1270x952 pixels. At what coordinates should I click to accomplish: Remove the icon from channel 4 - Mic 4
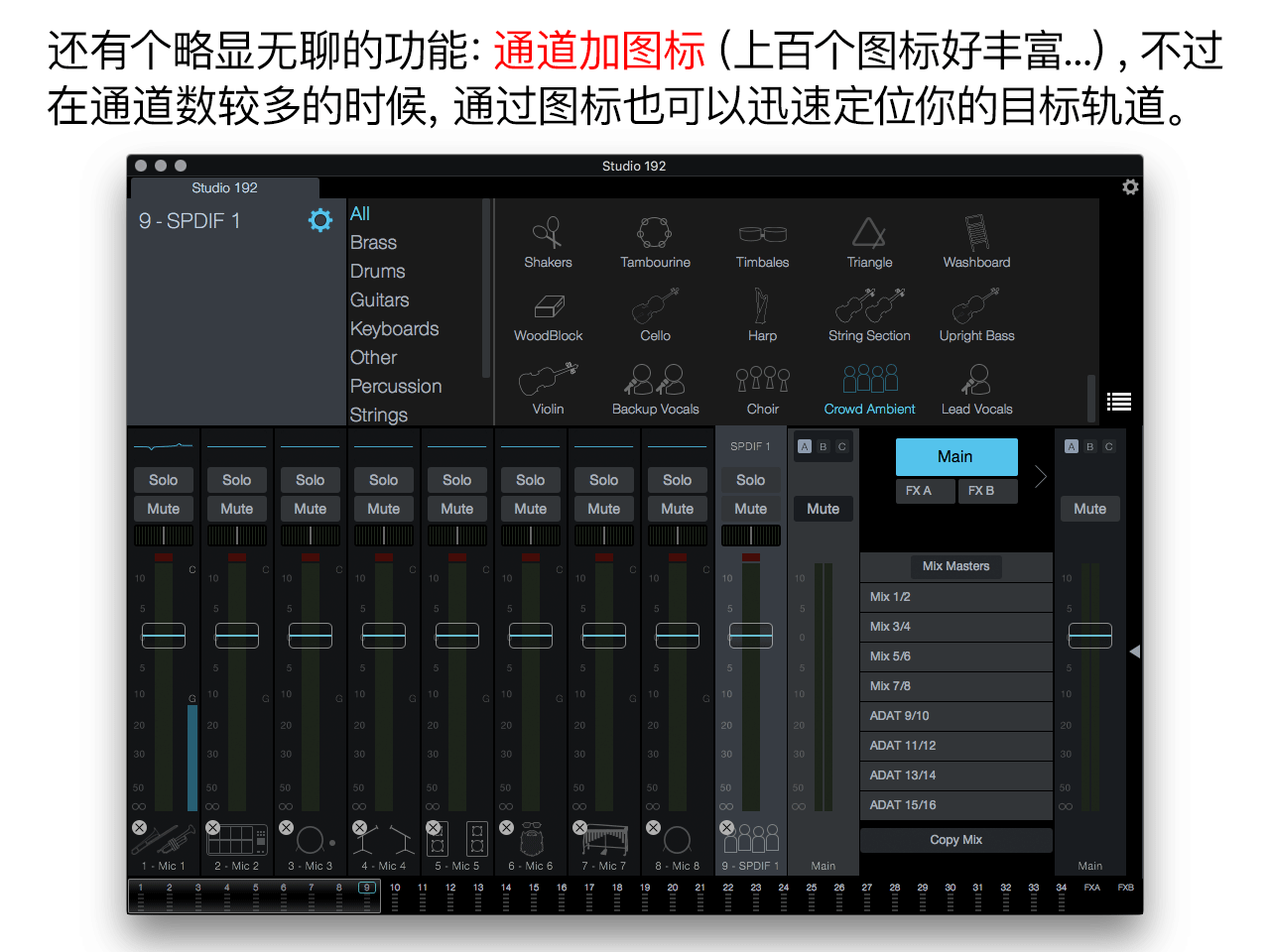click(359, 827)
